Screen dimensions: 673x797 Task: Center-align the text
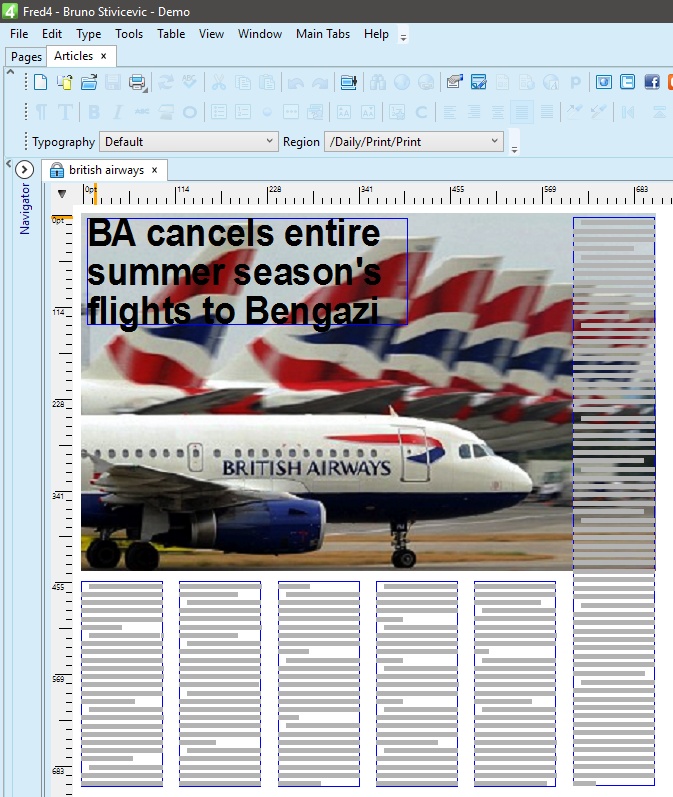pyautogui.click(x=498, y=112)
